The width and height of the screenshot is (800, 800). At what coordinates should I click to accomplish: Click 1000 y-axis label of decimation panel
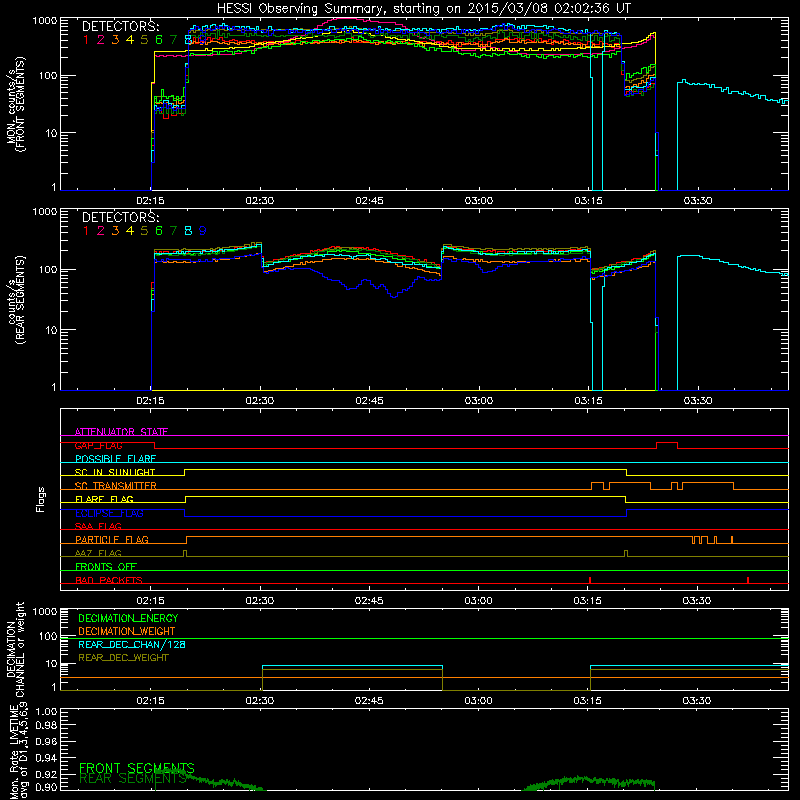click(x=45, y=611)
